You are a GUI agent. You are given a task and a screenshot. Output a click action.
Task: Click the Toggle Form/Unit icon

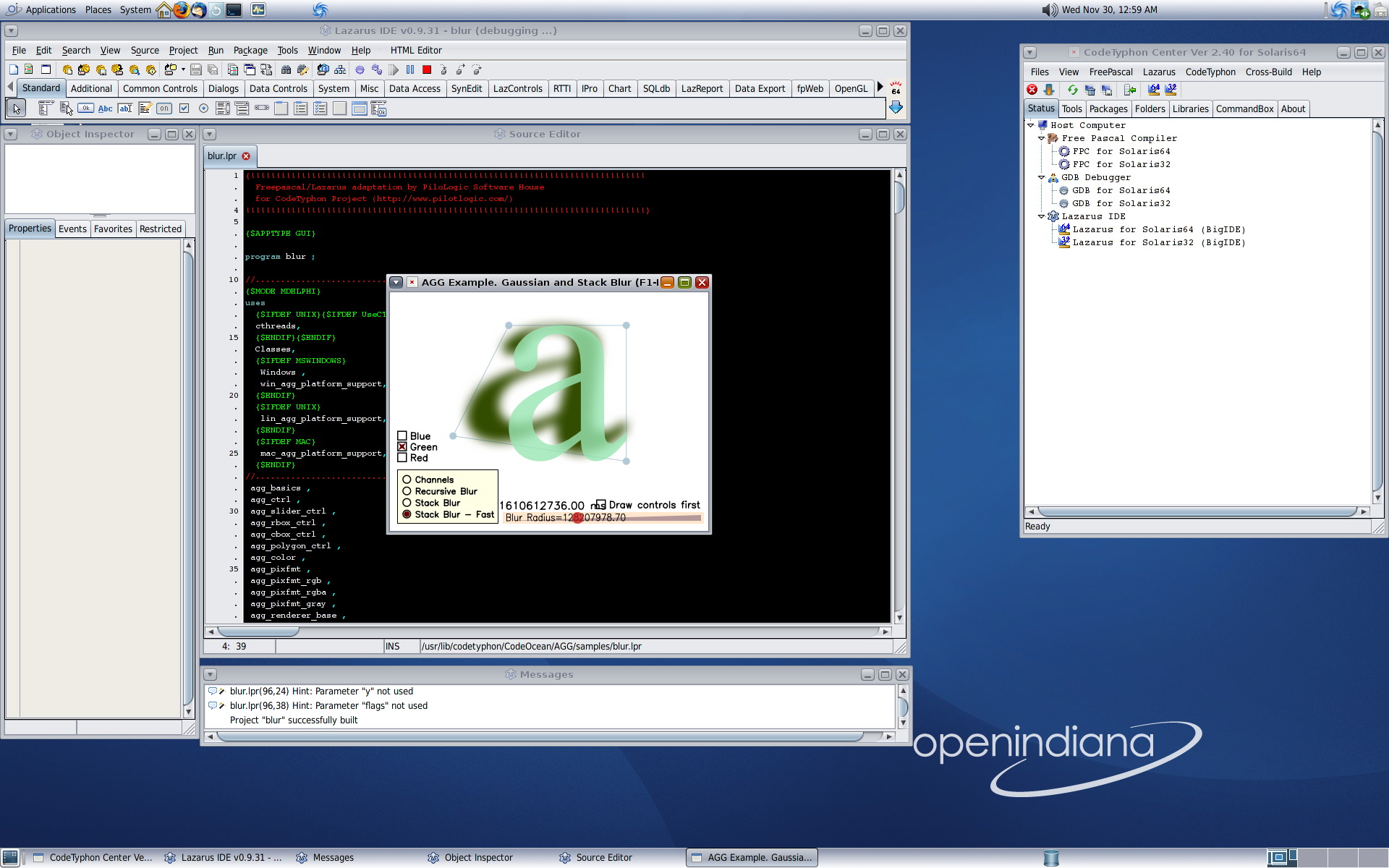point(266,69)
